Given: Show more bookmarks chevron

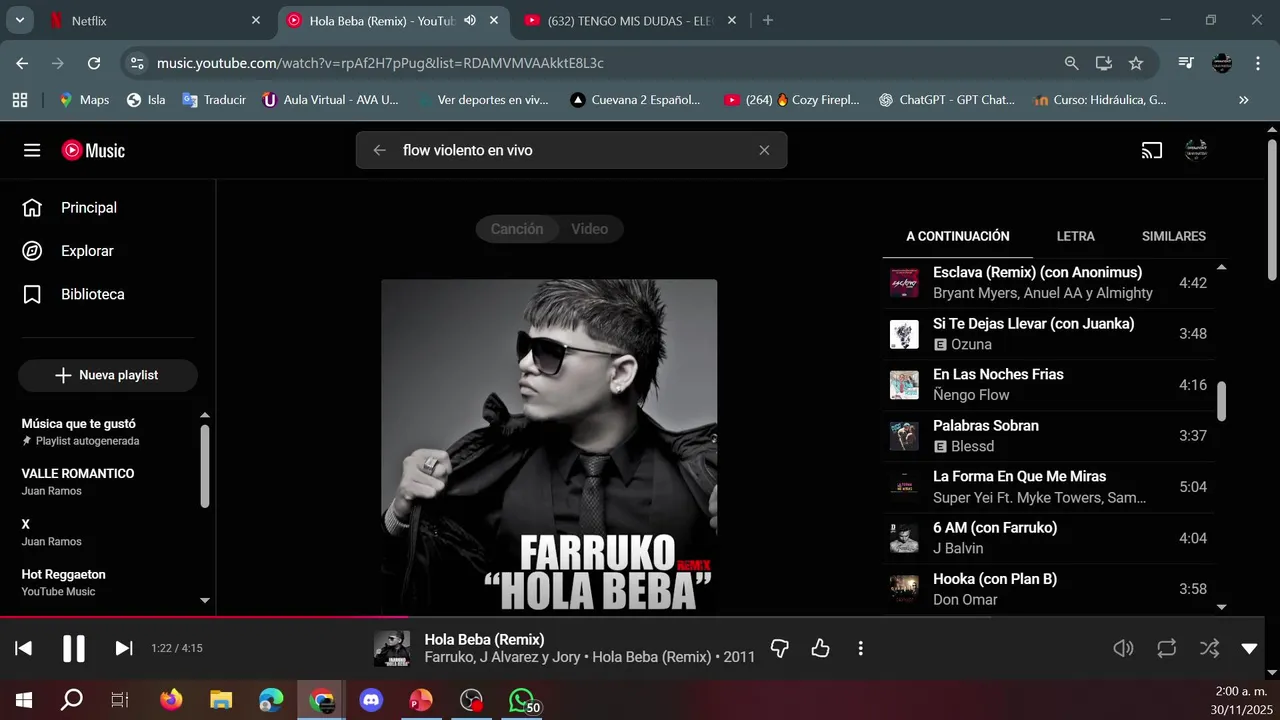Looking at the screenshot, I should (x=1244, y=100).
